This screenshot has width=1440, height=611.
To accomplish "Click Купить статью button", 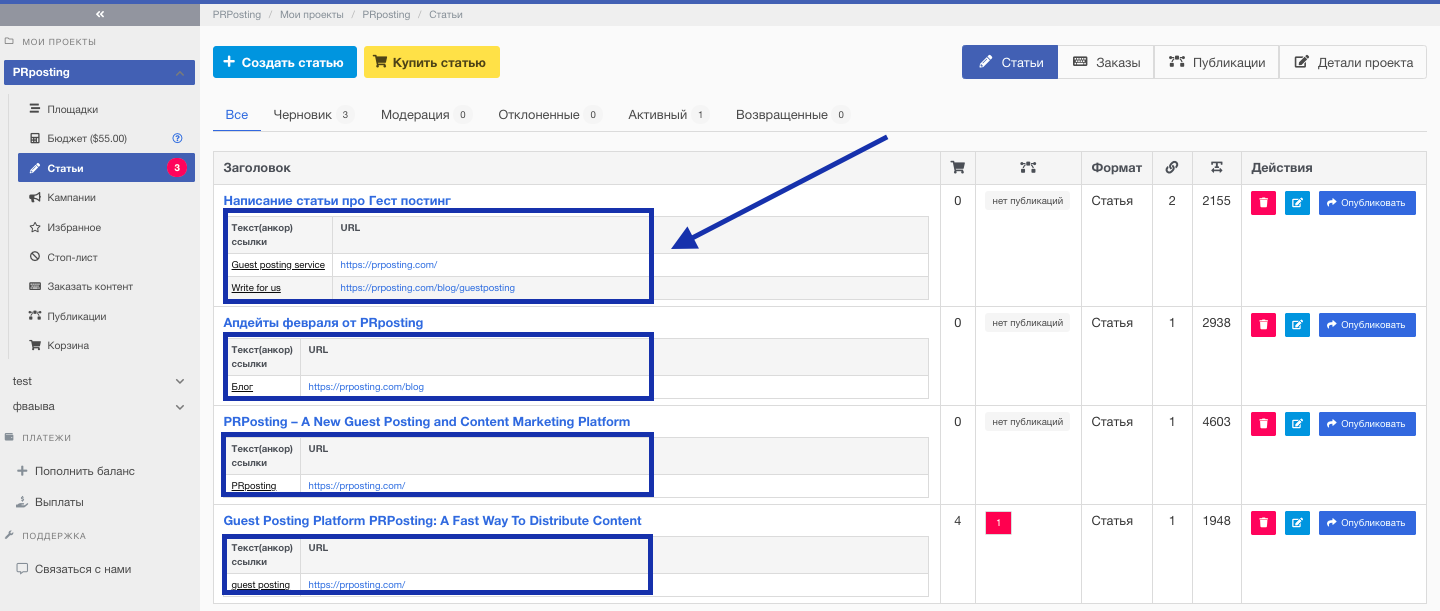I will point(431,62).
